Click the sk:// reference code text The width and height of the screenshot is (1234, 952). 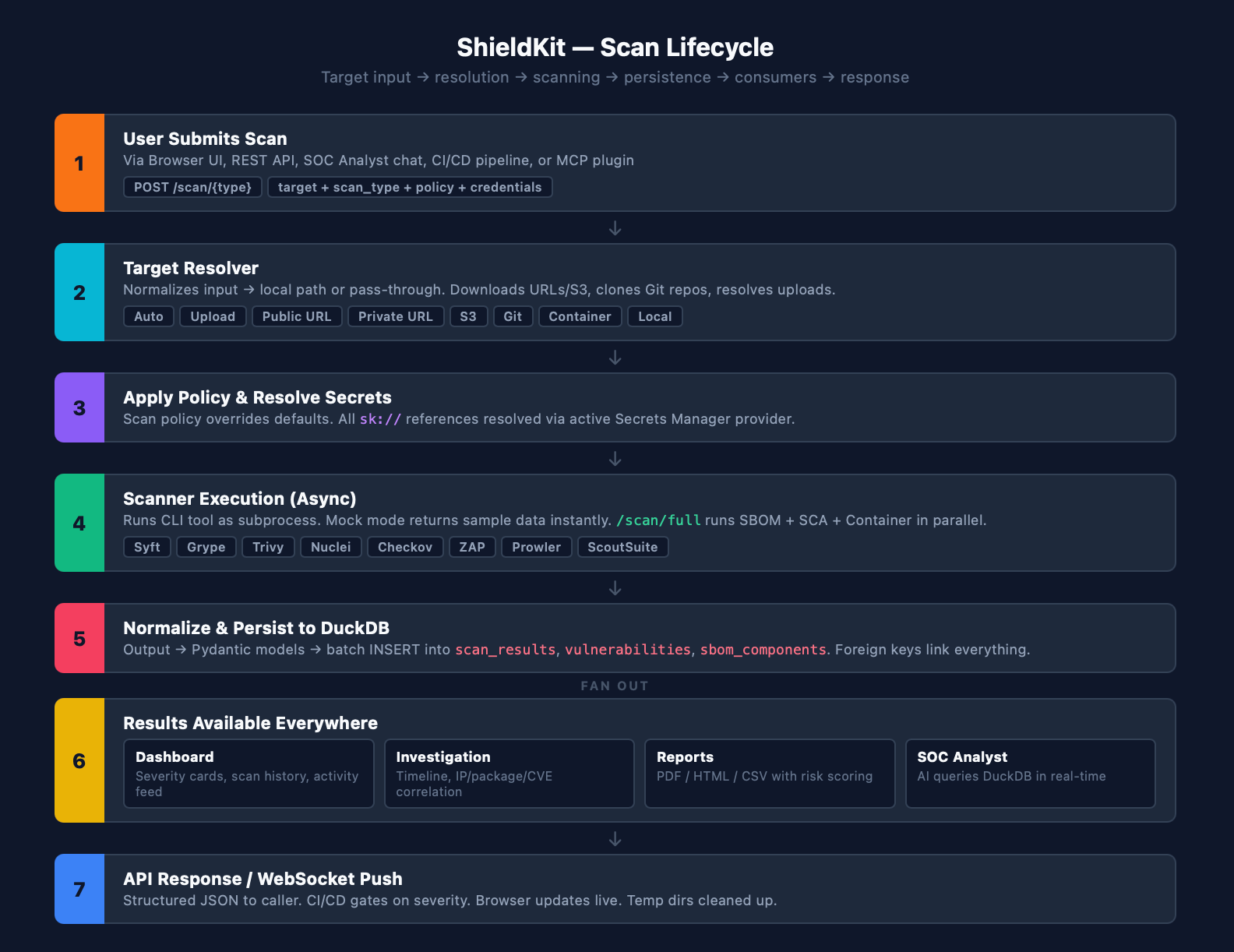point(380,419)
